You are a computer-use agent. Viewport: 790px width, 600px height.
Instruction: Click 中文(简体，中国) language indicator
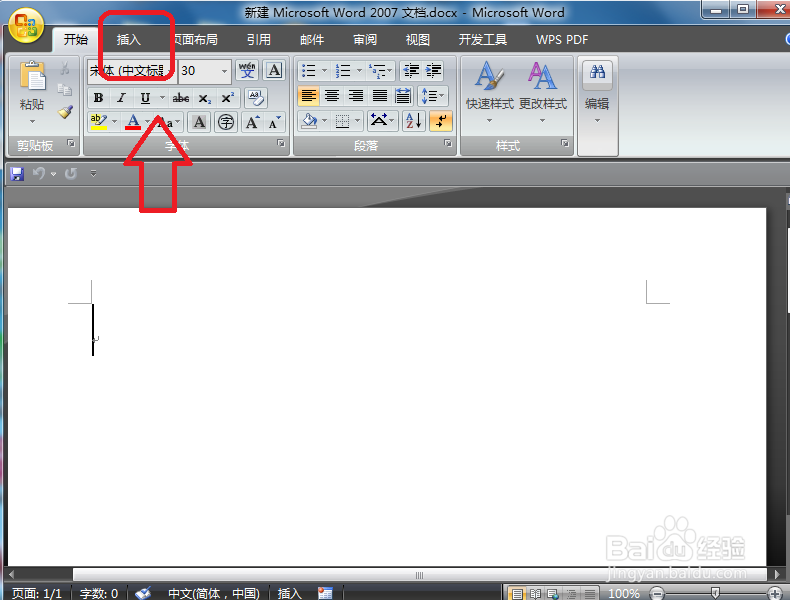[x=214, y=593]
